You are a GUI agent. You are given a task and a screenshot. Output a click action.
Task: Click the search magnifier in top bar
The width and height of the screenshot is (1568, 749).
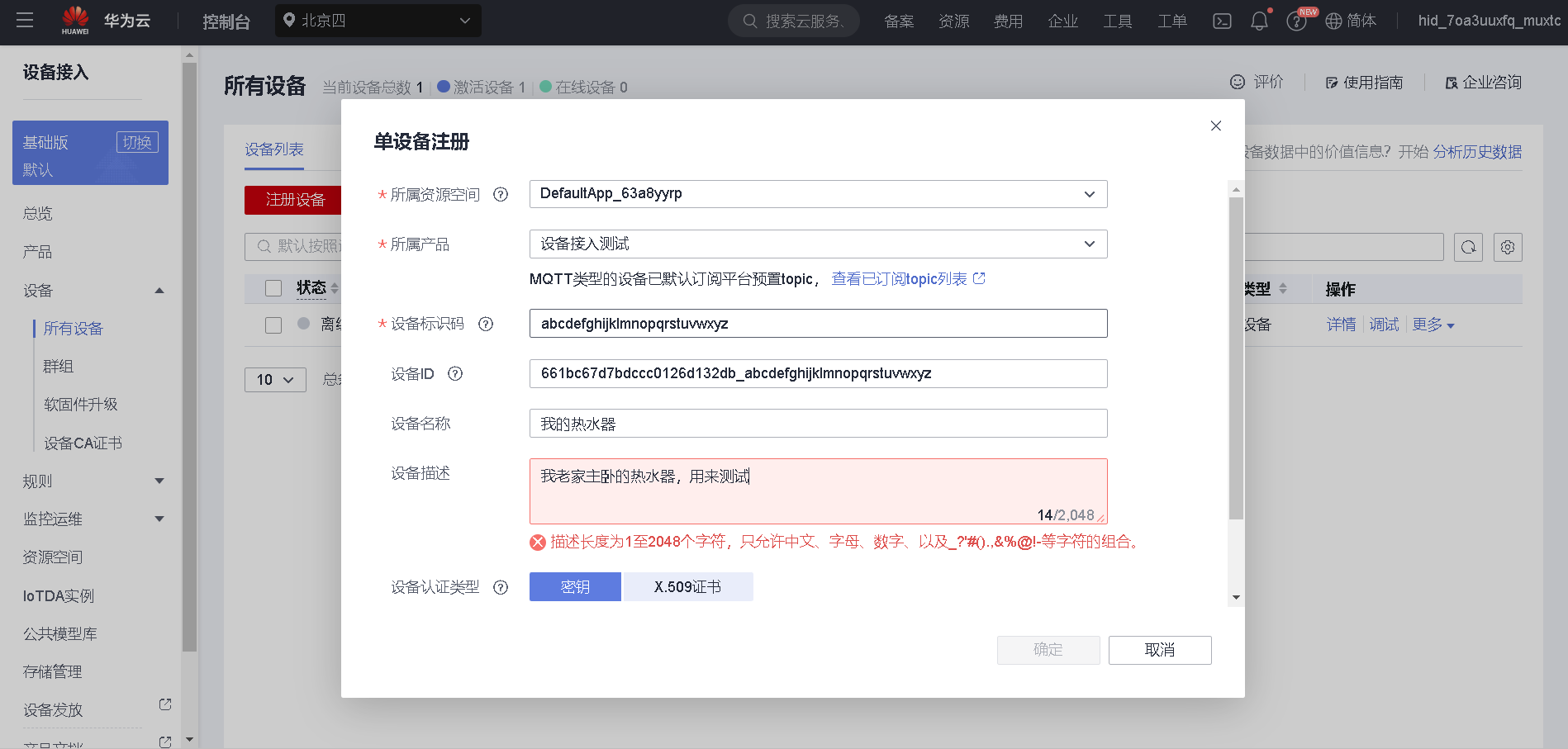(x=750, y=21)
